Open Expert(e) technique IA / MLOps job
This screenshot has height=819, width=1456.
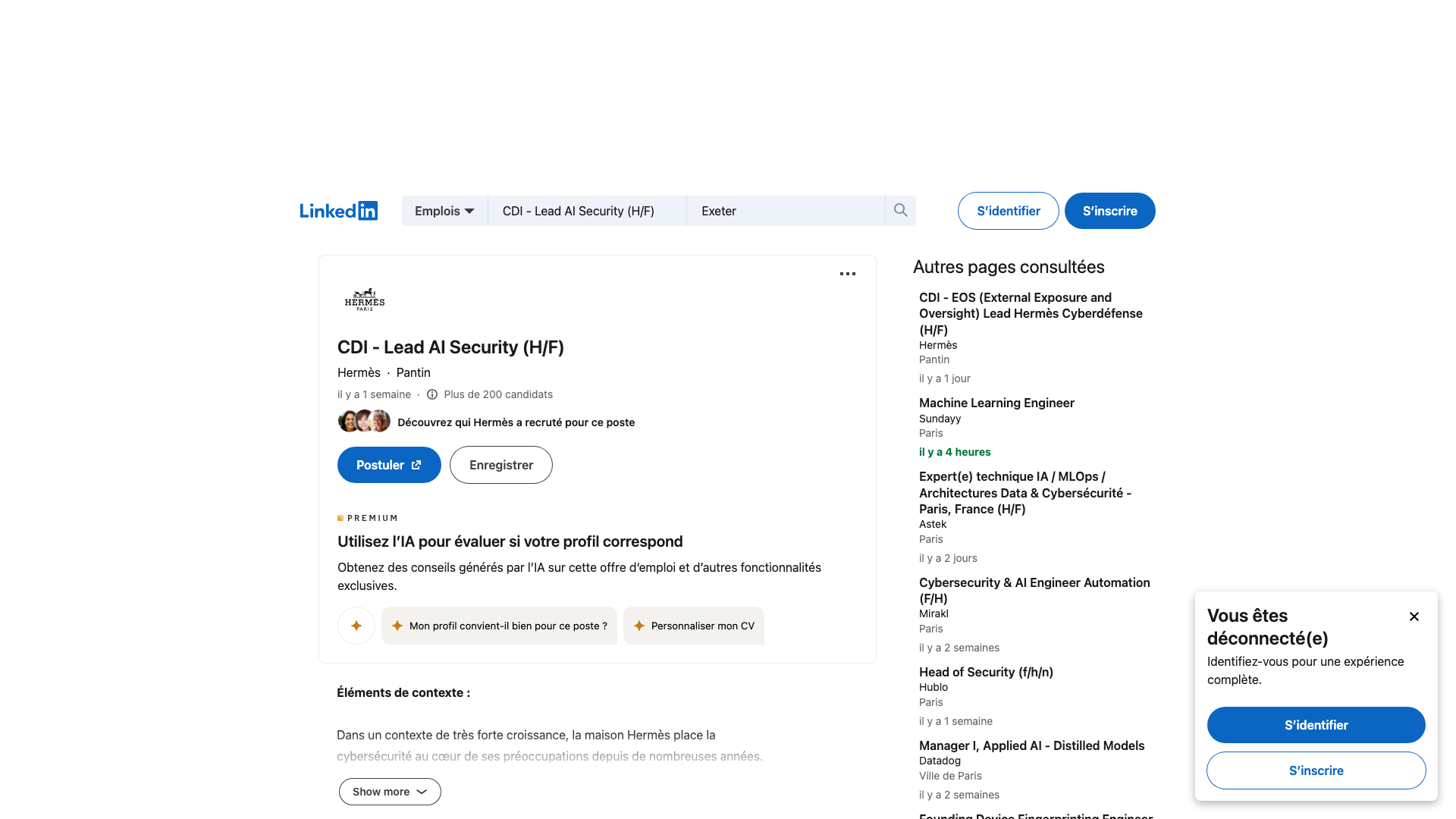click(x=1025, y=493)
